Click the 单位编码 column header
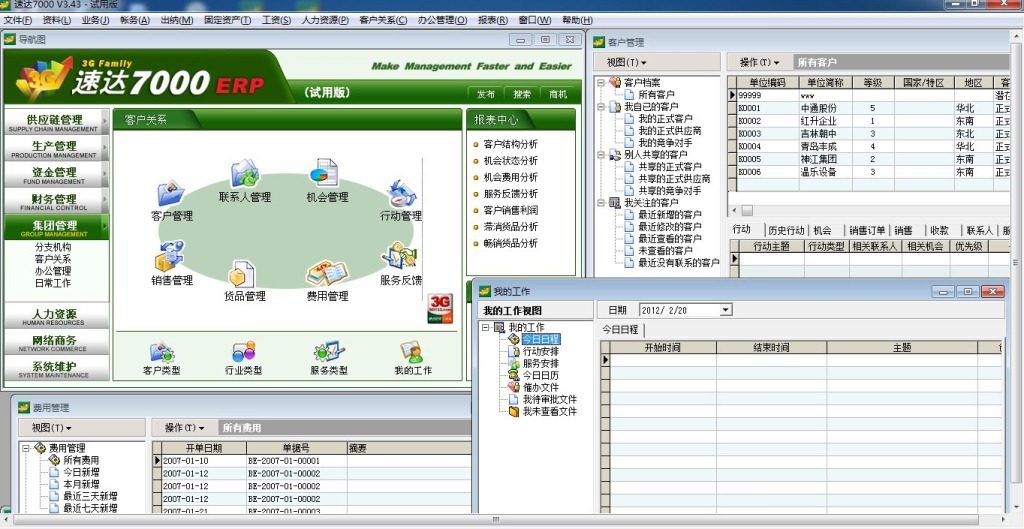 click(767, 83)
